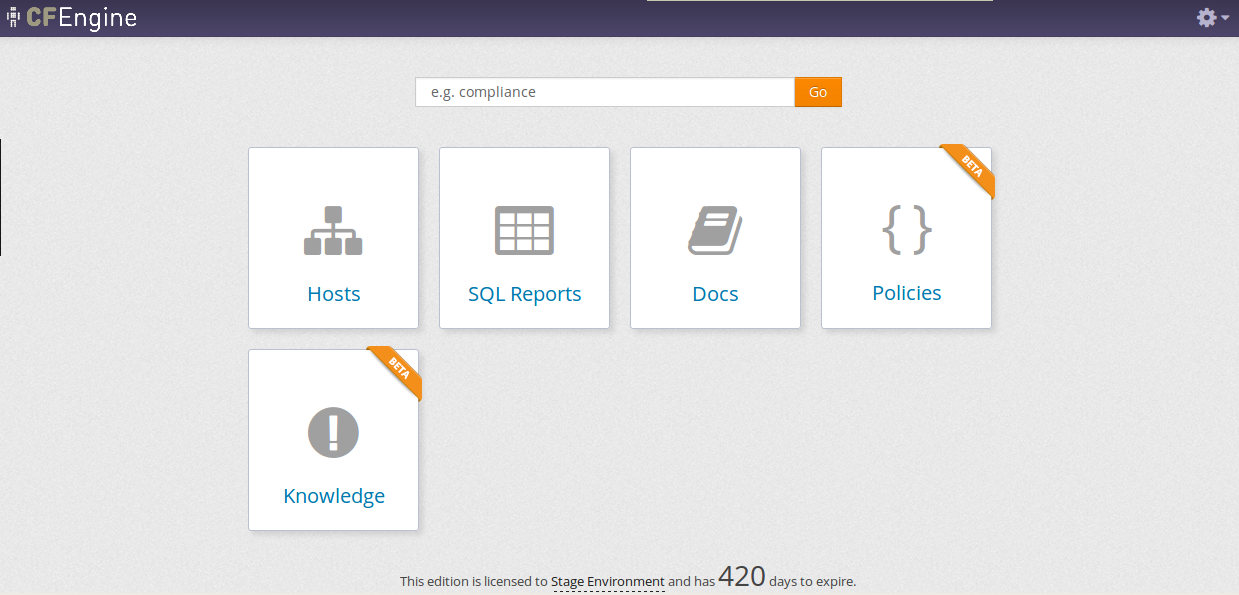Click the BETA ribbon on Knowledge card

coord(396,372)
